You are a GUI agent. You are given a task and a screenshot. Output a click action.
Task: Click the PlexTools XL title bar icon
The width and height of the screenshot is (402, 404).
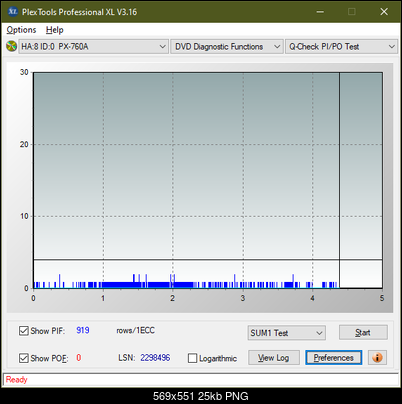pos(12,12)
